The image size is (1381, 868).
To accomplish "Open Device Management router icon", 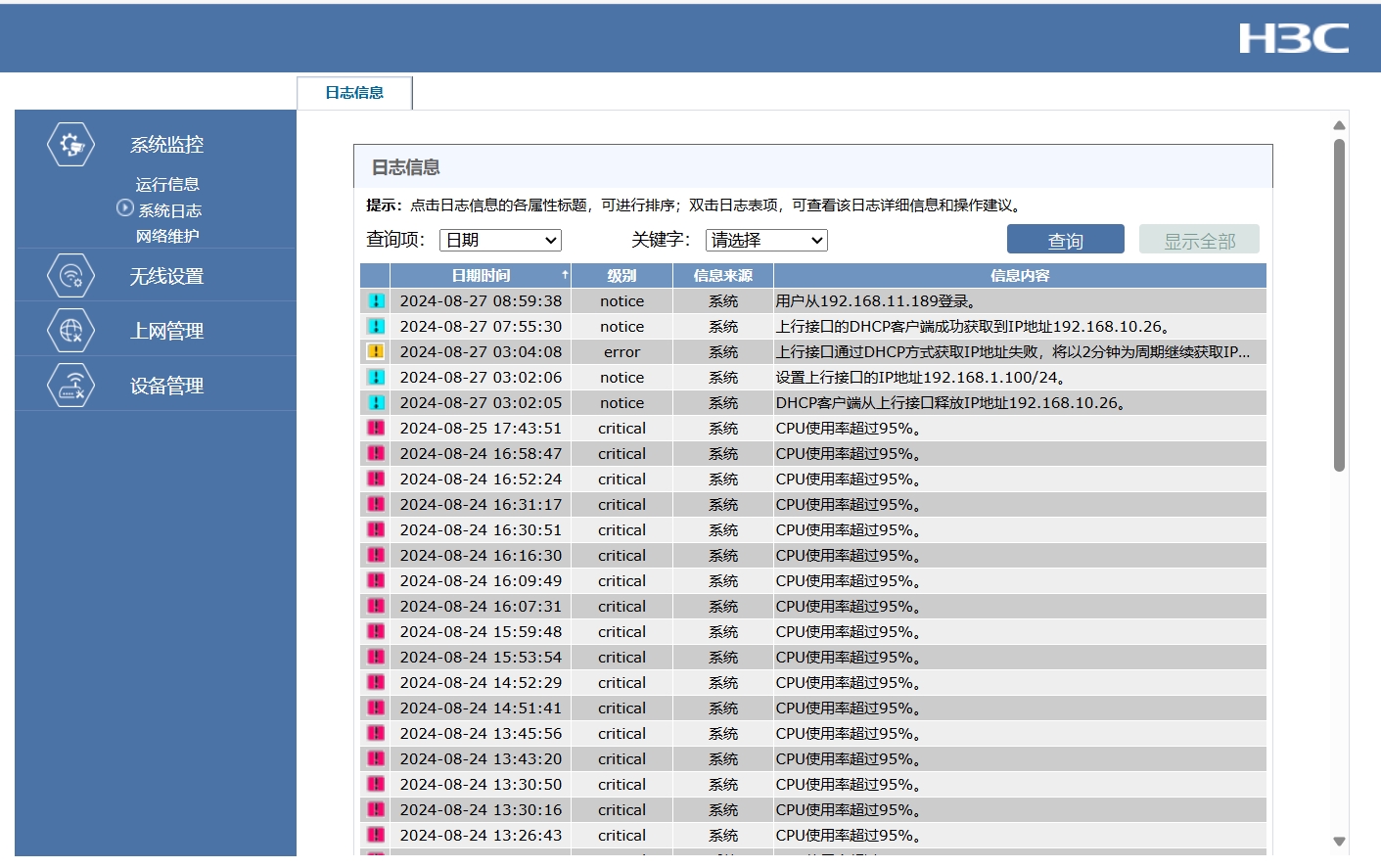I will (70, 386).
